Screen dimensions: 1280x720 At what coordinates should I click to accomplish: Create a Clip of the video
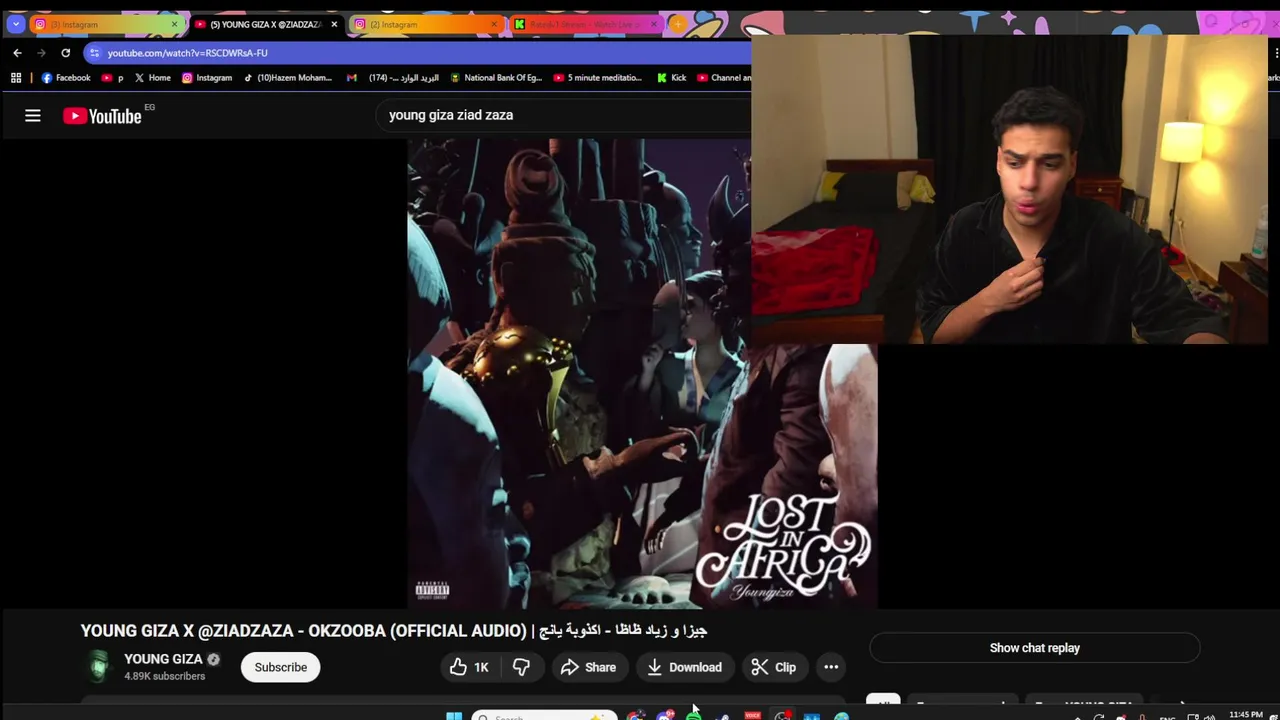coord(774,667)
